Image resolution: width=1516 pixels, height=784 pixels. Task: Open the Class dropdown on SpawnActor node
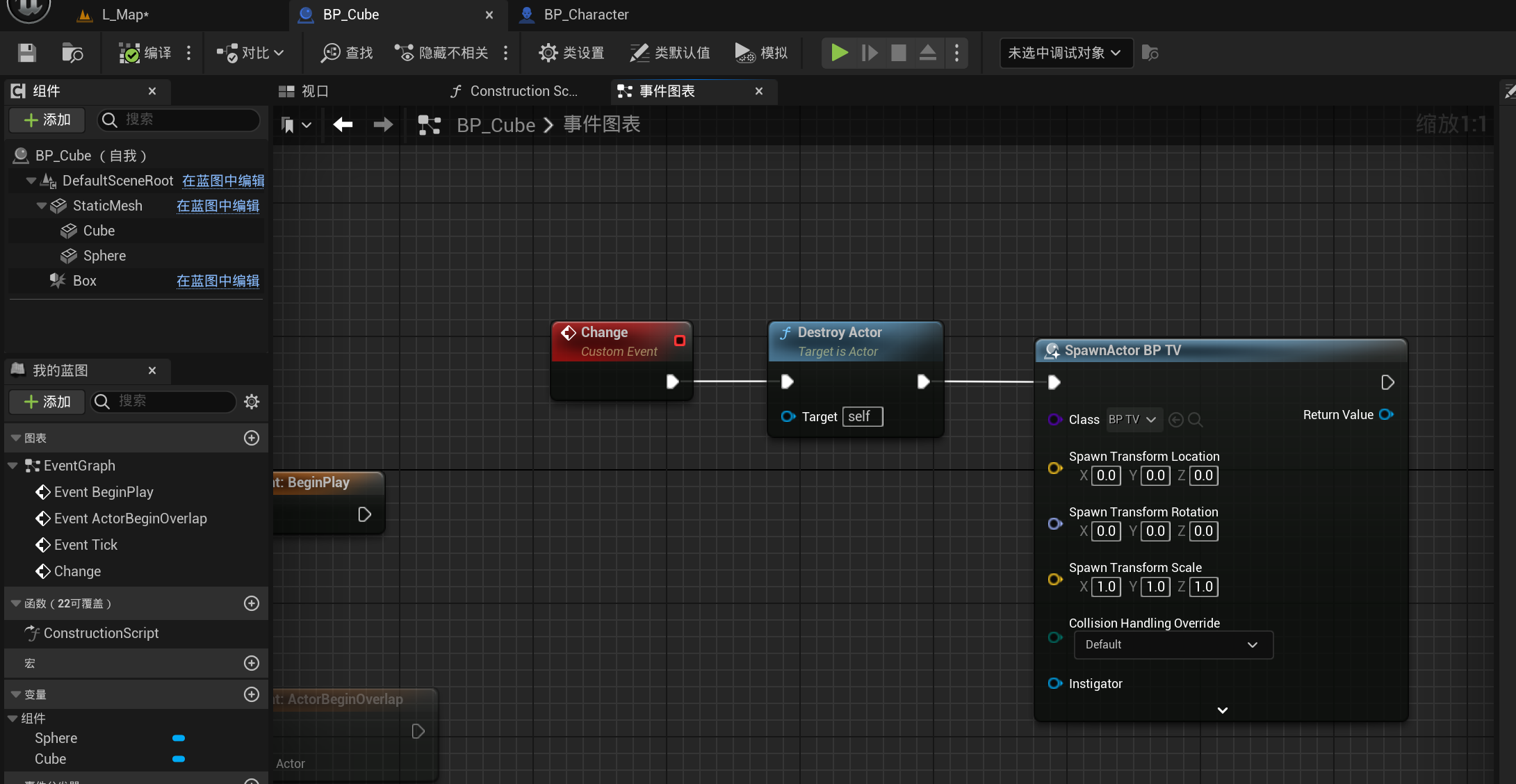click(1133, 419)
